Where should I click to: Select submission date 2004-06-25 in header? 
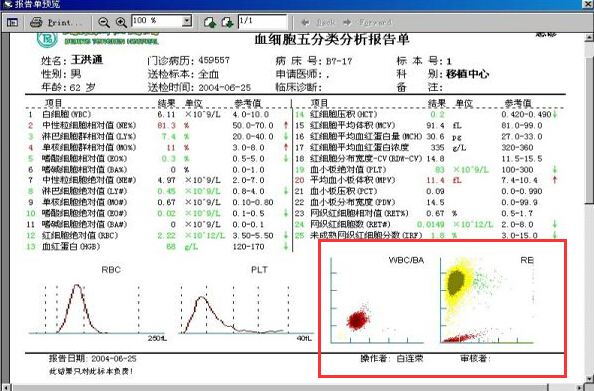(x=225, y=88)
